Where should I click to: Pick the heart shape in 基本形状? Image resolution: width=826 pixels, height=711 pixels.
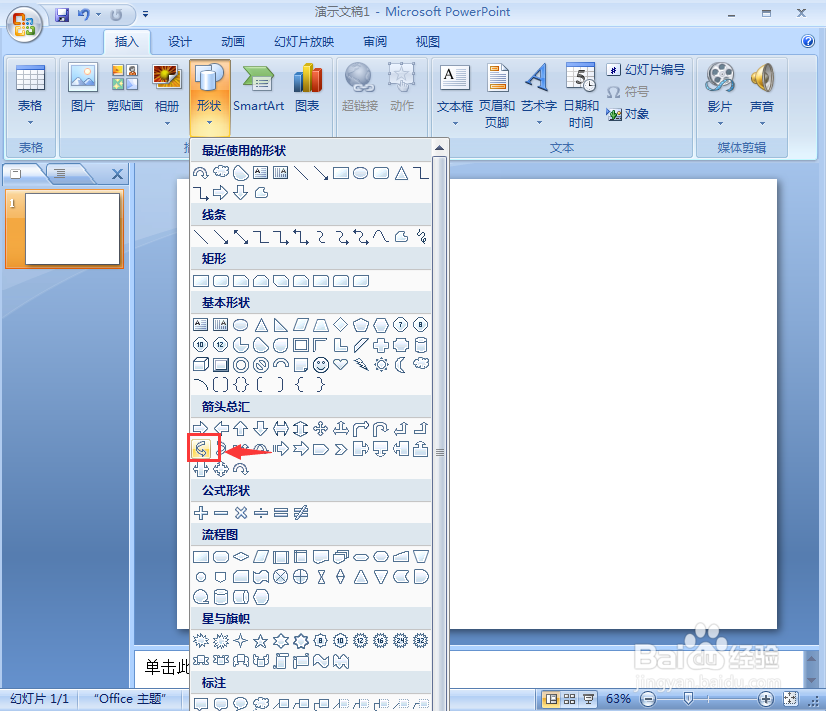[341, 364]
